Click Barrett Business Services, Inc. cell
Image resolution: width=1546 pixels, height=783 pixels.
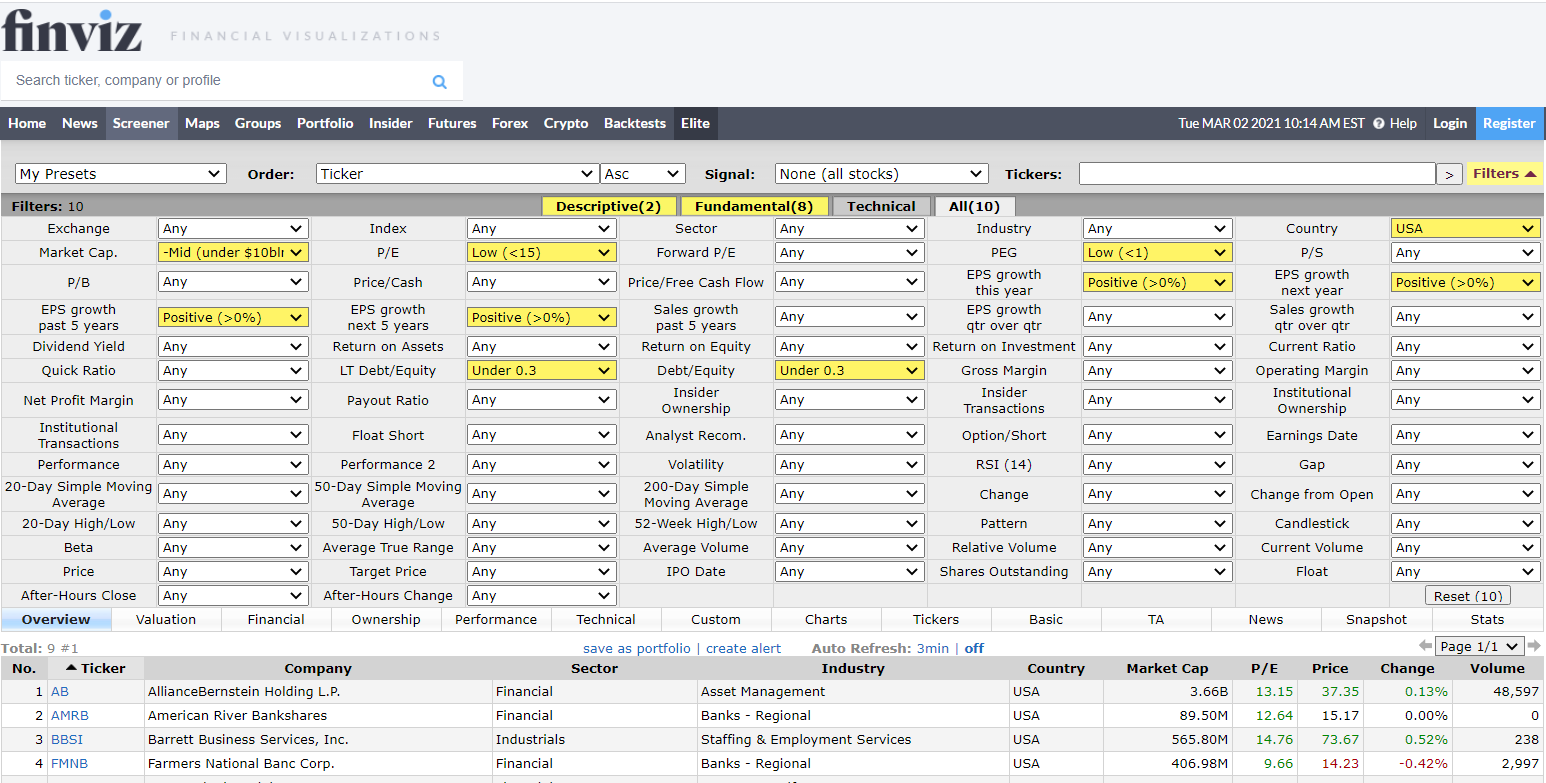click(x=318, y=739)
